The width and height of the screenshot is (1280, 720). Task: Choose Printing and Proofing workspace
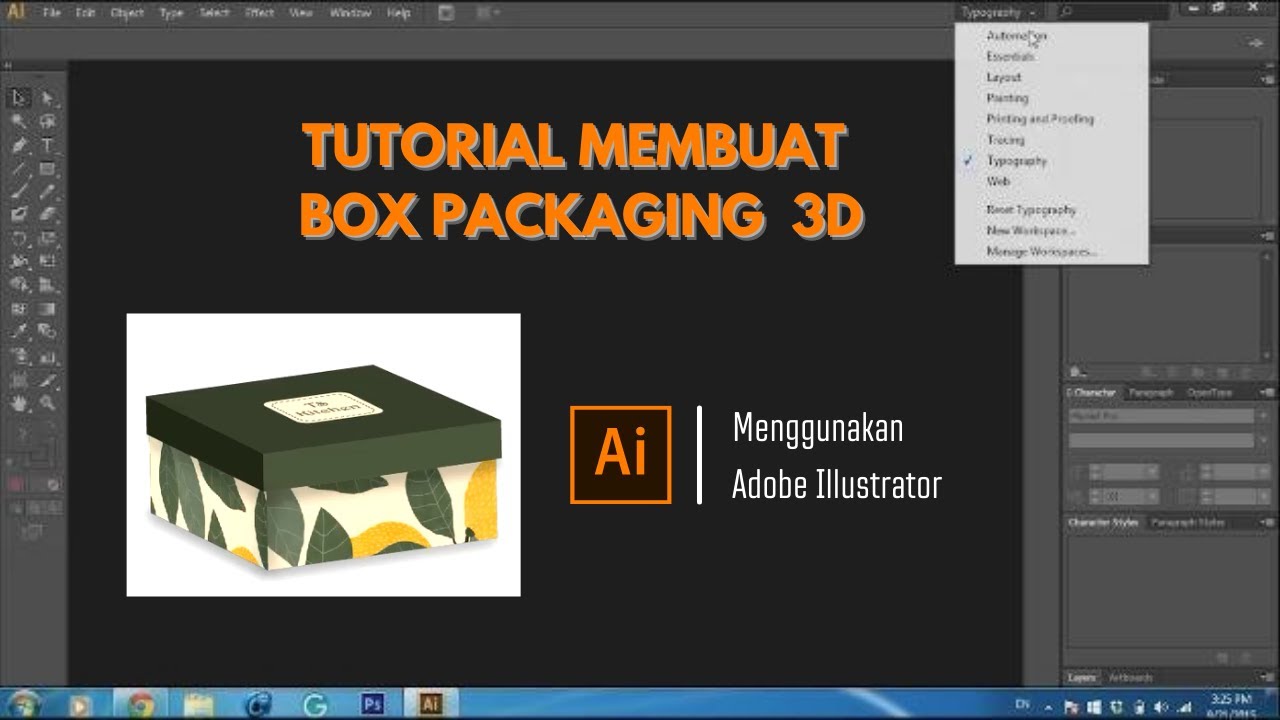[1040, 119]
